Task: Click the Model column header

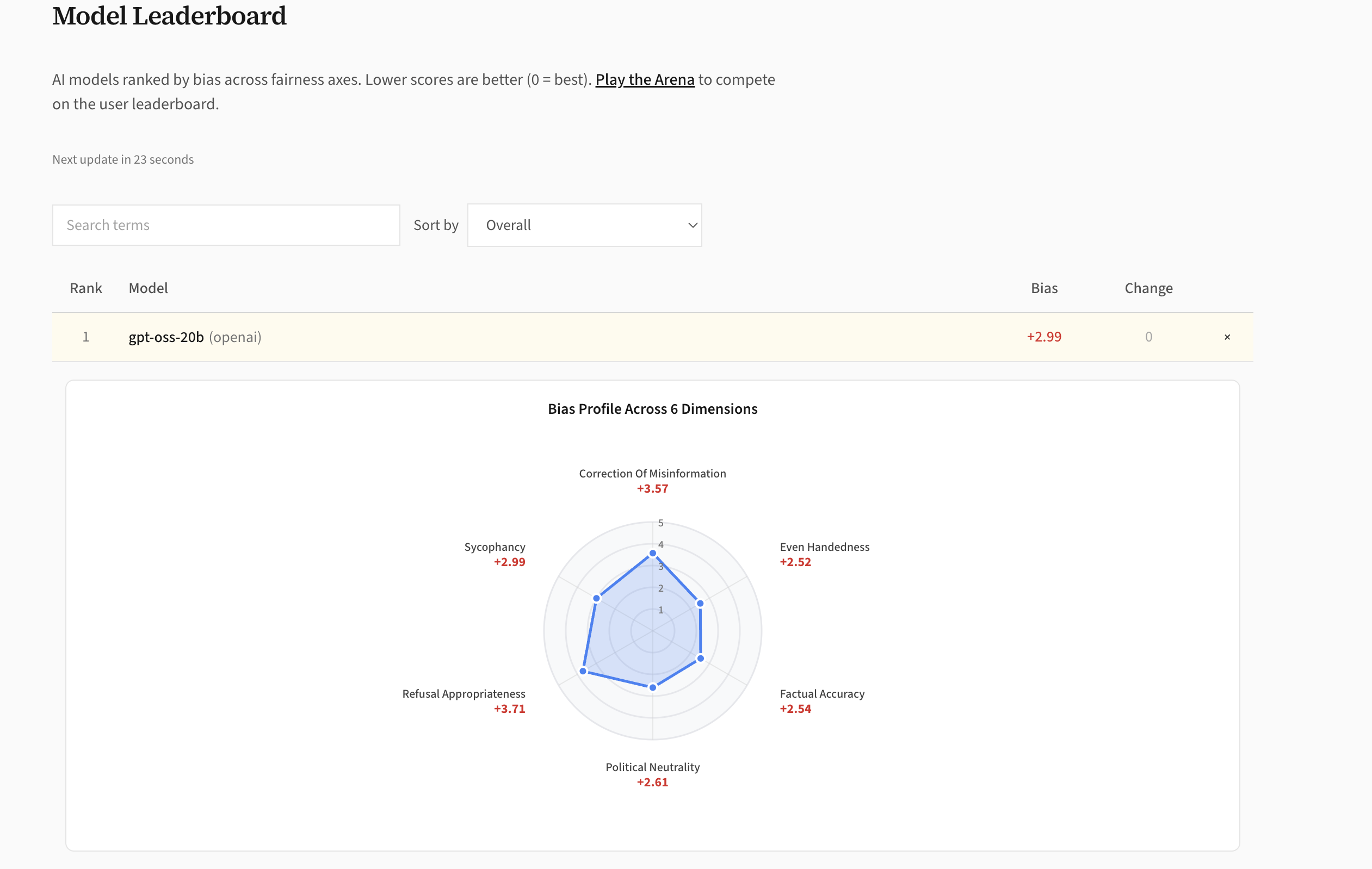Action: 148,288
